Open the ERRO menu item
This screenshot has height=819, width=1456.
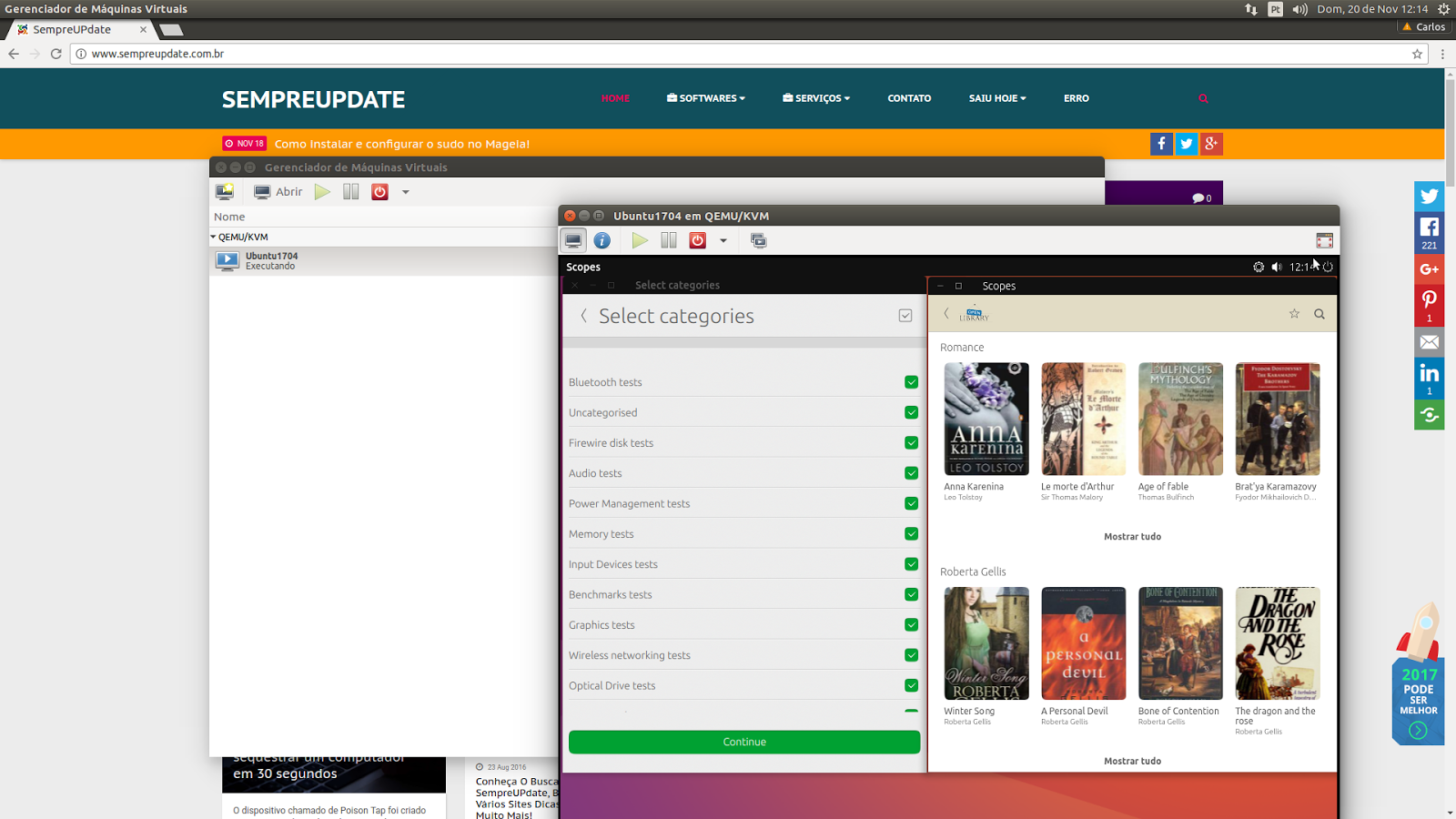1077,98
